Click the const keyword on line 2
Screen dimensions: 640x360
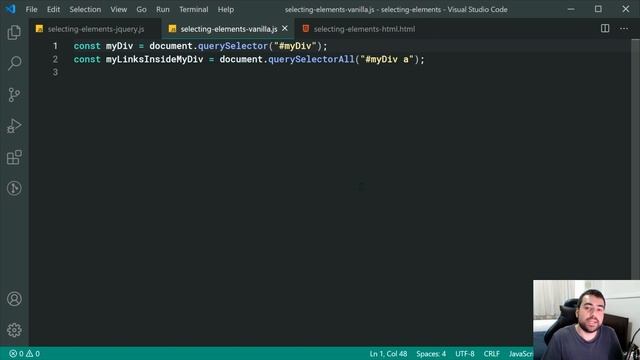pyautogui.click(x=87, y=59)
